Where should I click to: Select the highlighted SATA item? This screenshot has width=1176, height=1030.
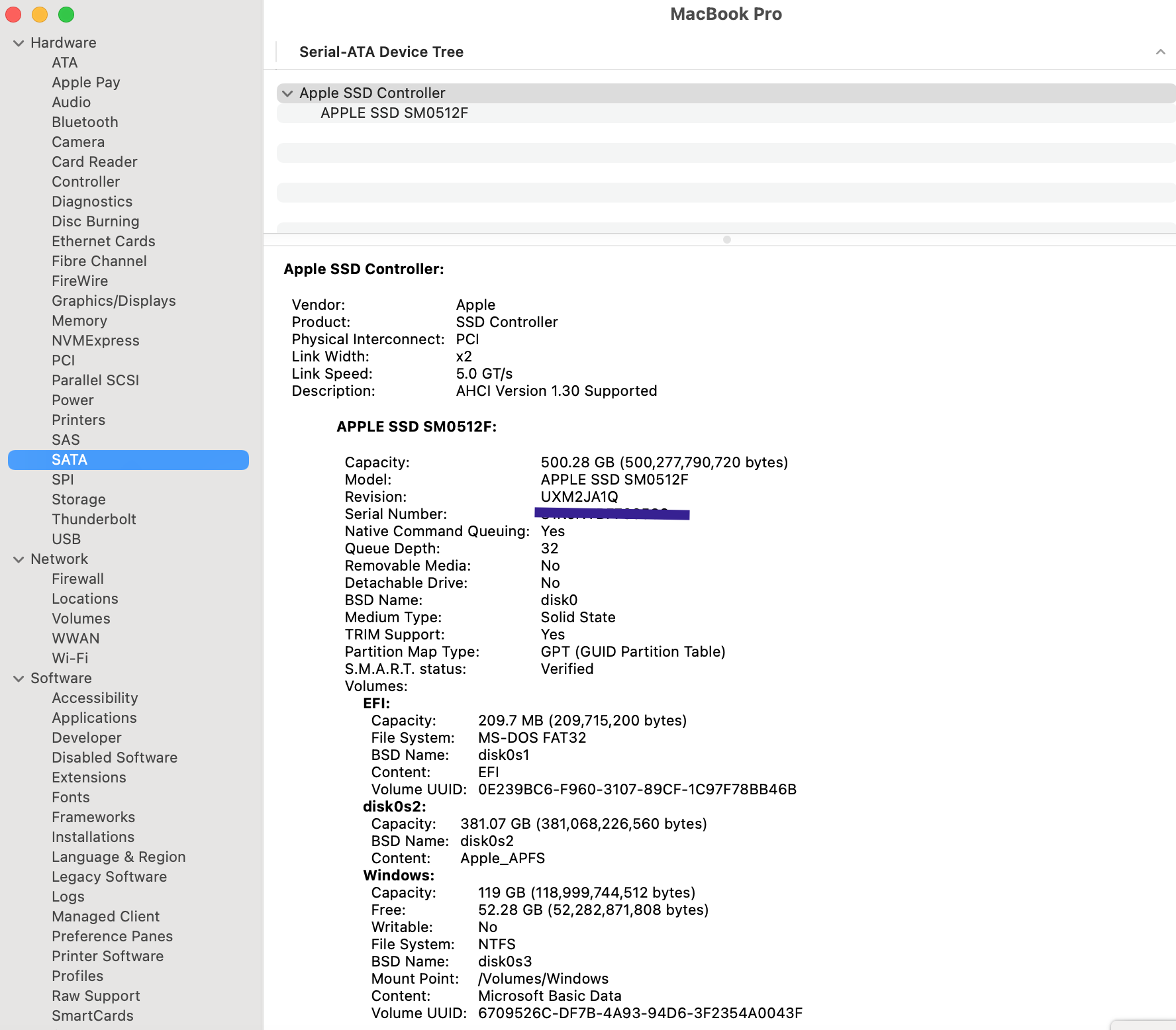[128, 460]
